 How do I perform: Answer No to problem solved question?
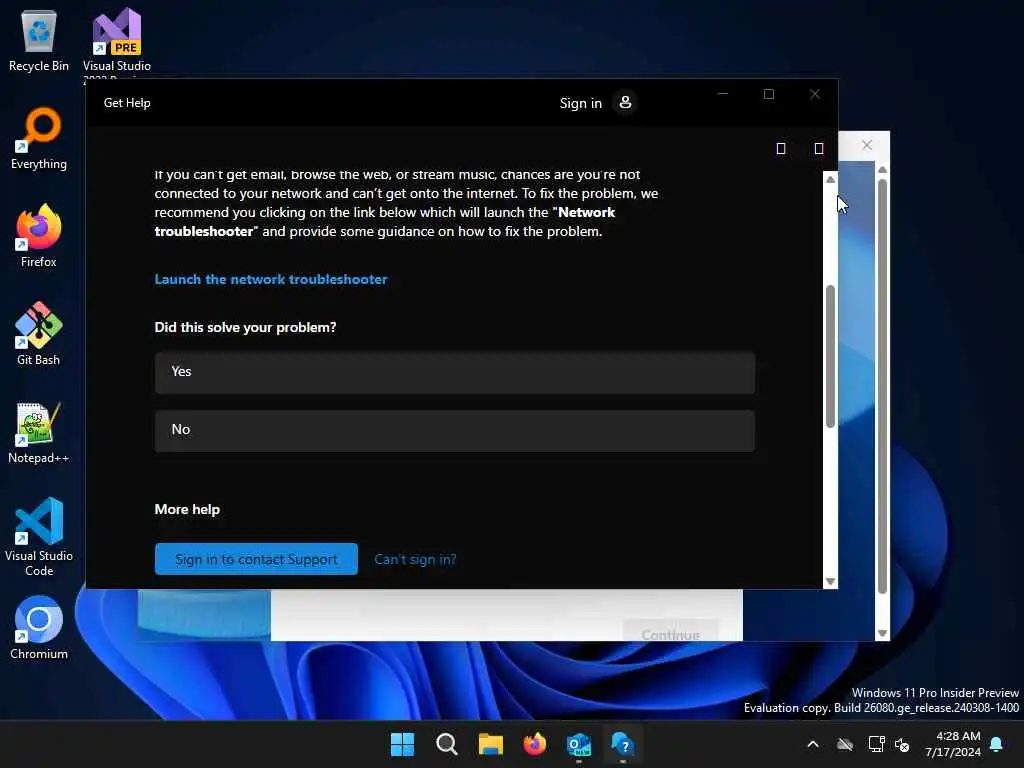point(455,430)
